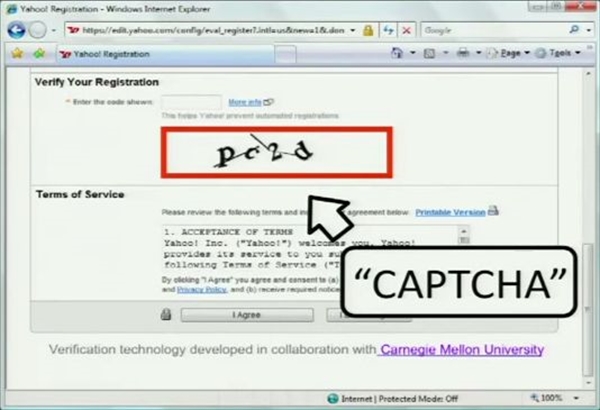Click the security lock icon
This screenshot has width=600, height=410.
[x=368, y=30]
